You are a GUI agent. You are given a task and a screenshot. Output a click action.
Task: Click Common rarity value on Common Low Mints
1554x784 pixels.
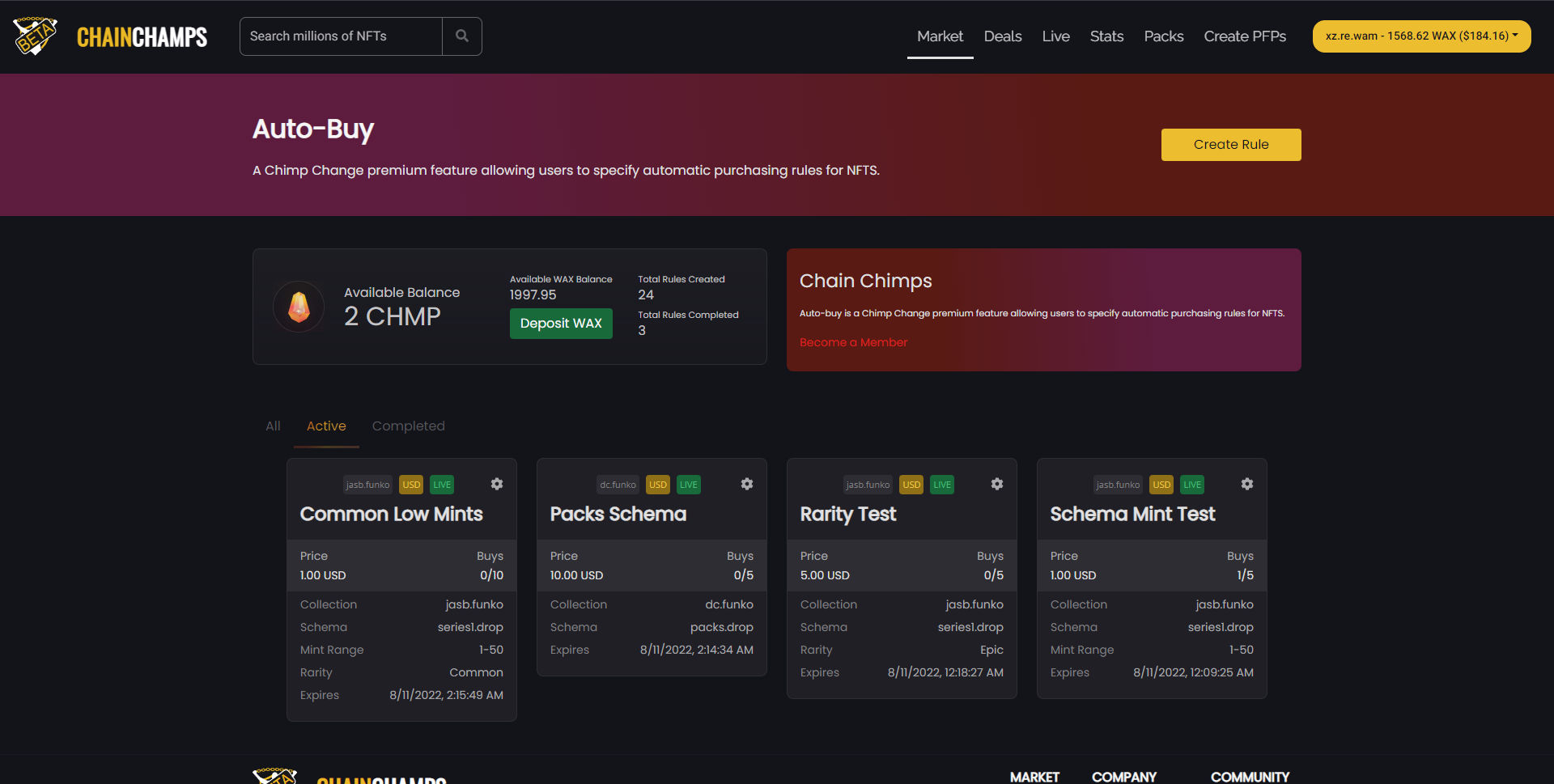coord(476,672)
